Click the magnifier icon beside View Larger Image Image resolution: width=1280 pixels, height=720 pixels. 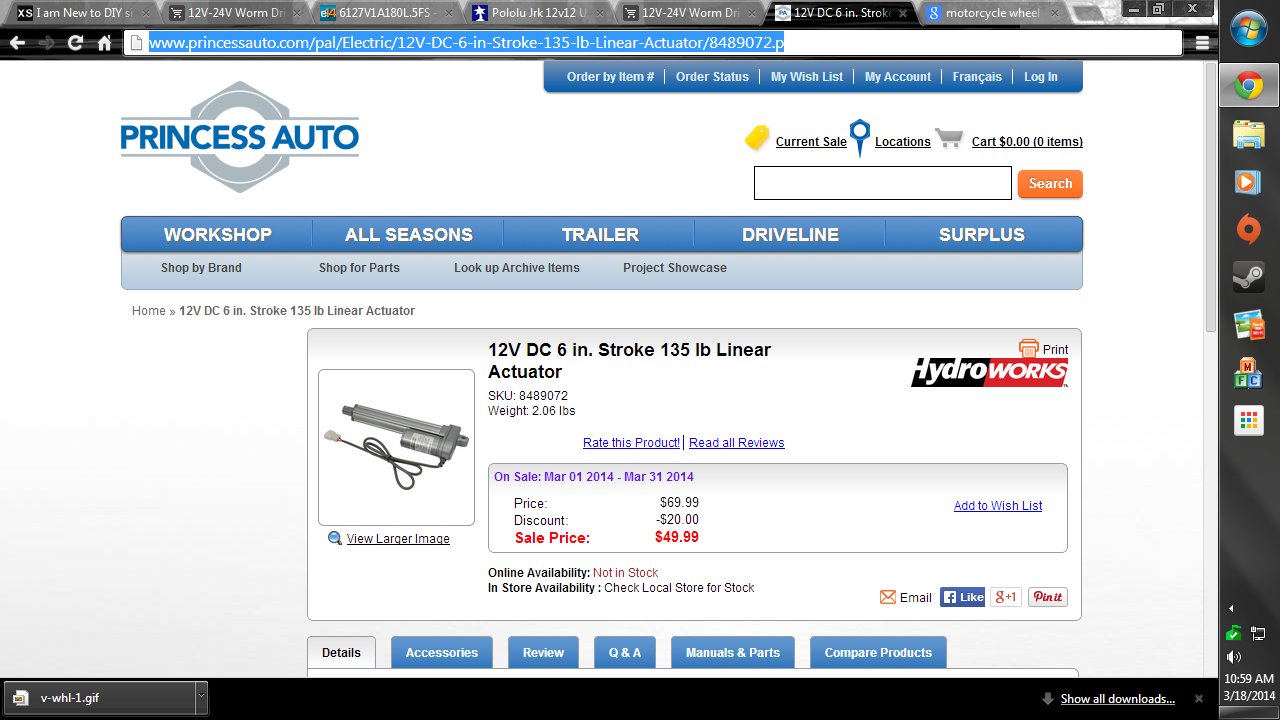tap(335, 538)
